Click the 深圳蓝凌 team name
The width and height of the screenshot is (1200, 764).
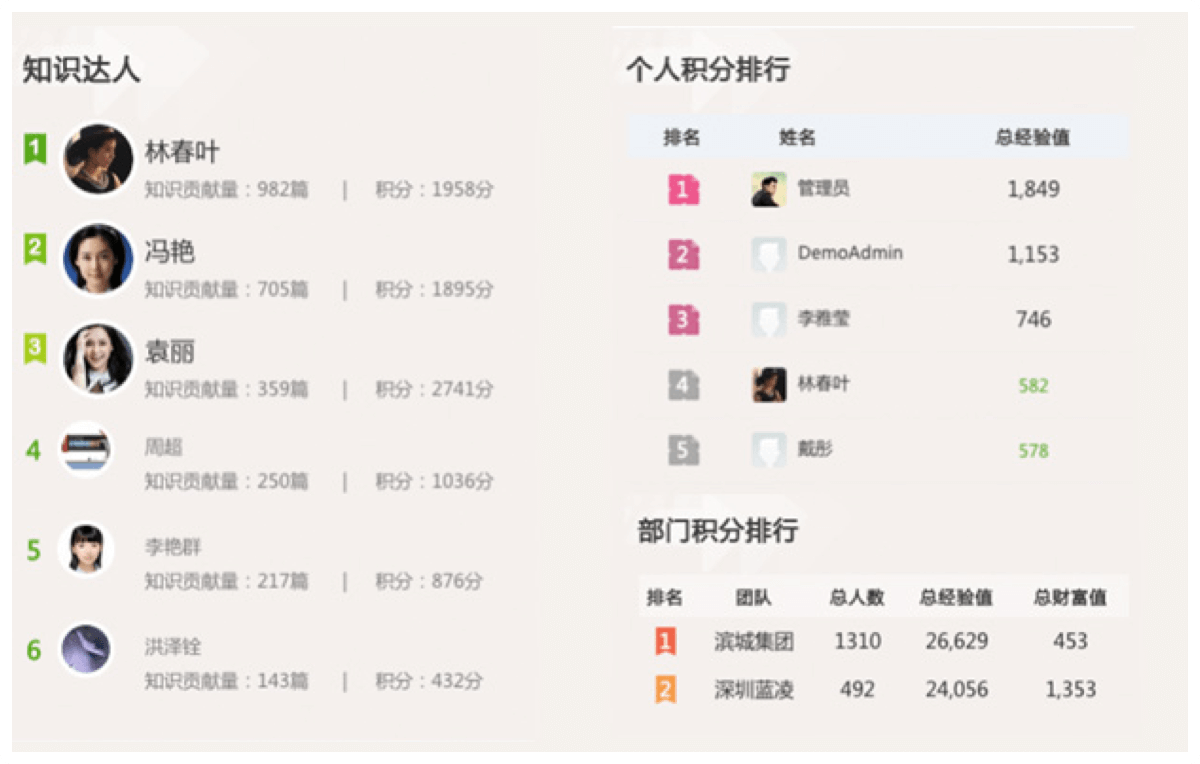tap(754, 689)
